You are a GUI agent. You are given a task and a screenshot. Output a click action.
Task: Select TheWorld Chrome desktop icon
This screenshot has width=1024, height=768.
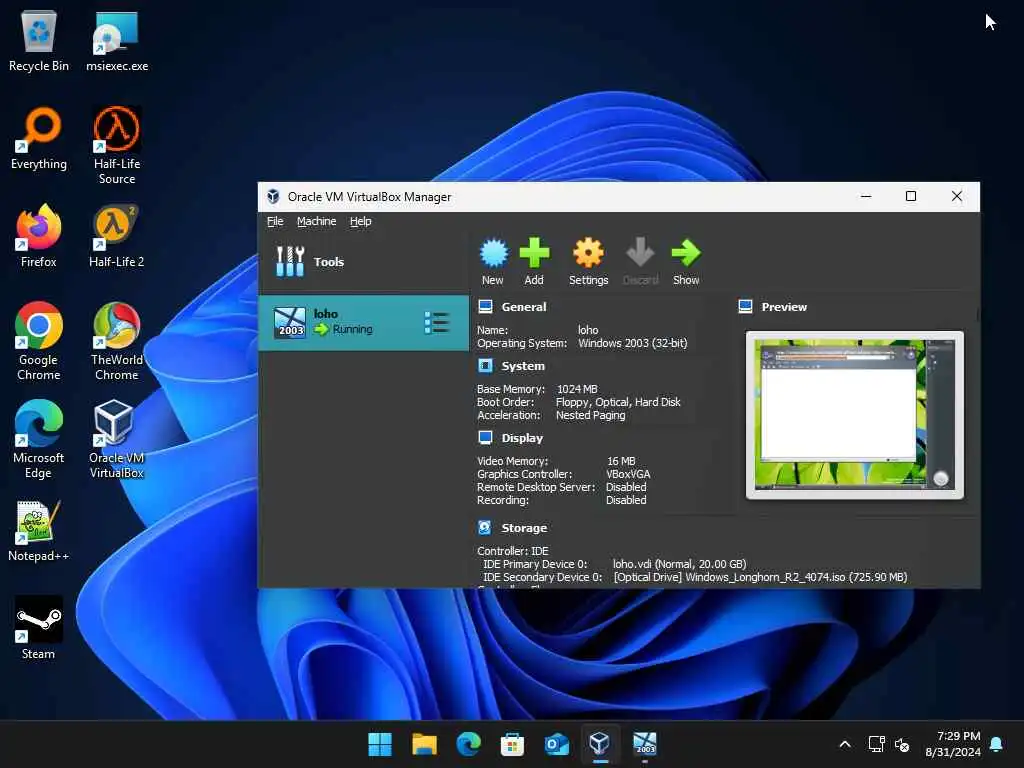click(117, 342)
